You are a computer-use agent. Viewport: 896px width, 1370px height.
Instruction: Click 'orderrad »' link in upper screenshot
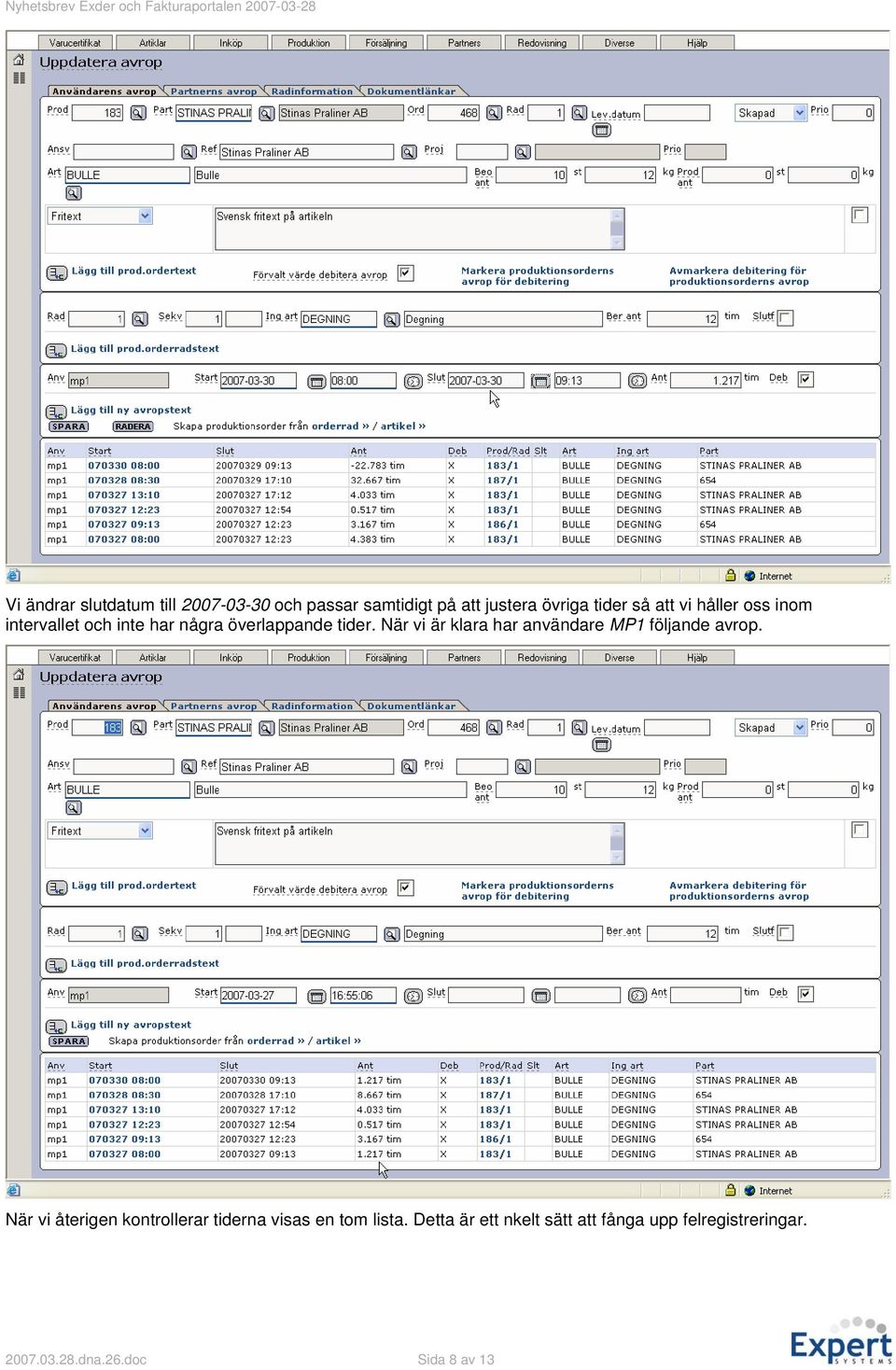pyautogui.click(x=341, y=426)
